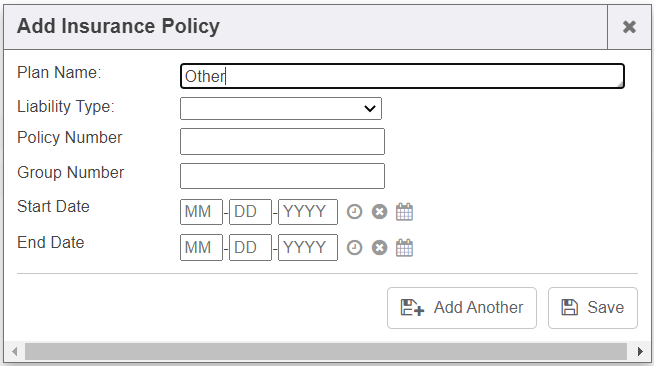Open the Liability Type dropdown

click(281, 108)
